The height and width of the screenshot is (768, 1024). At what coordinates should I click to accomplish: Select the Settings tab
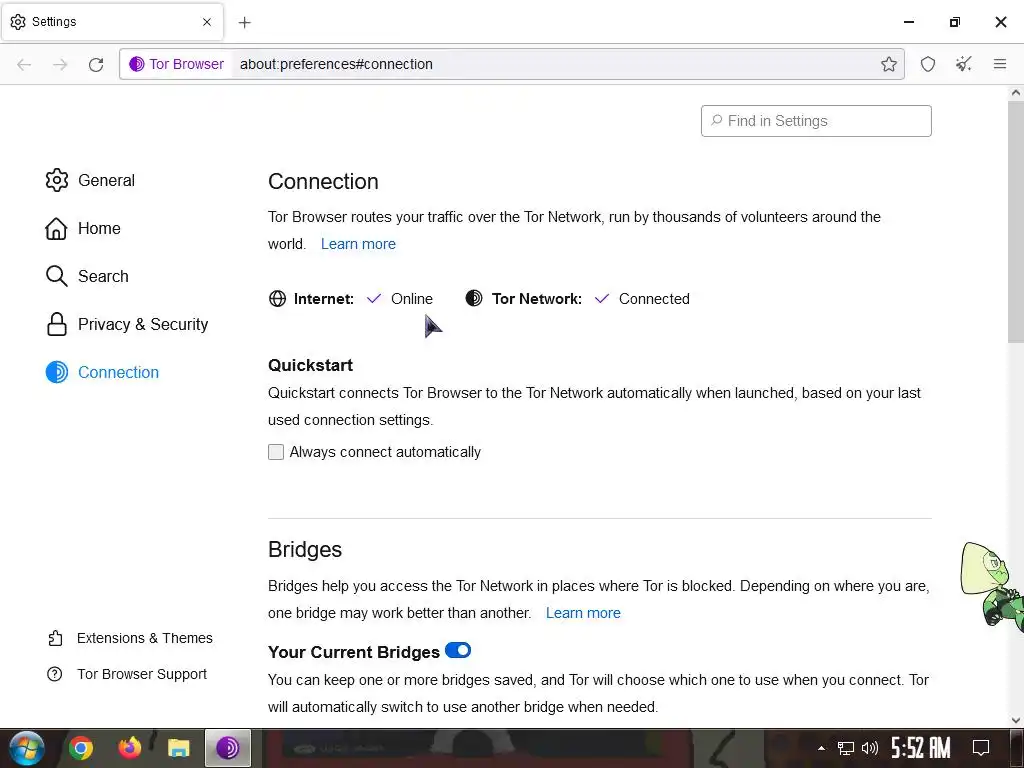[x=112, y=22]
